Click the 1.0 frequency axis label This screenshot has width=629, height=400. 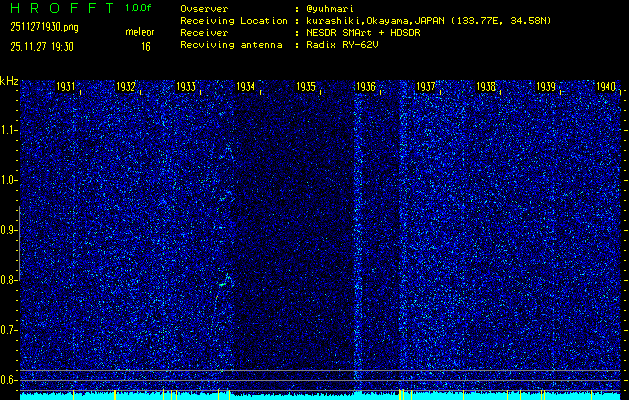click(x=7, y=181)
